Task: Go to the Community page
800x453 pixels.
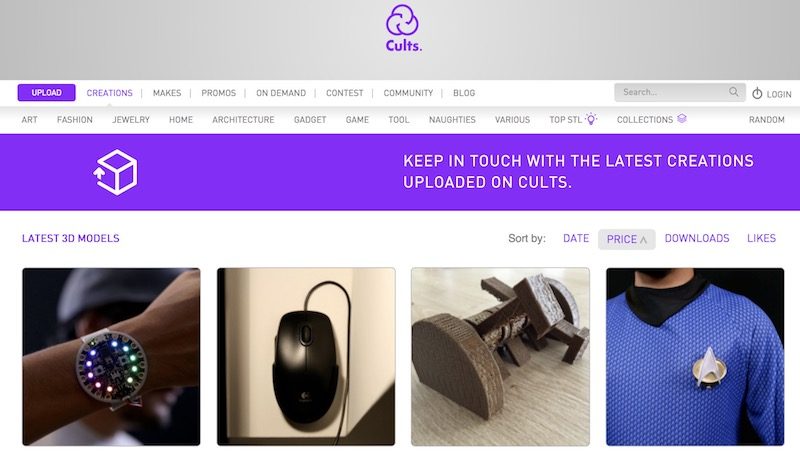Action: 408,93
